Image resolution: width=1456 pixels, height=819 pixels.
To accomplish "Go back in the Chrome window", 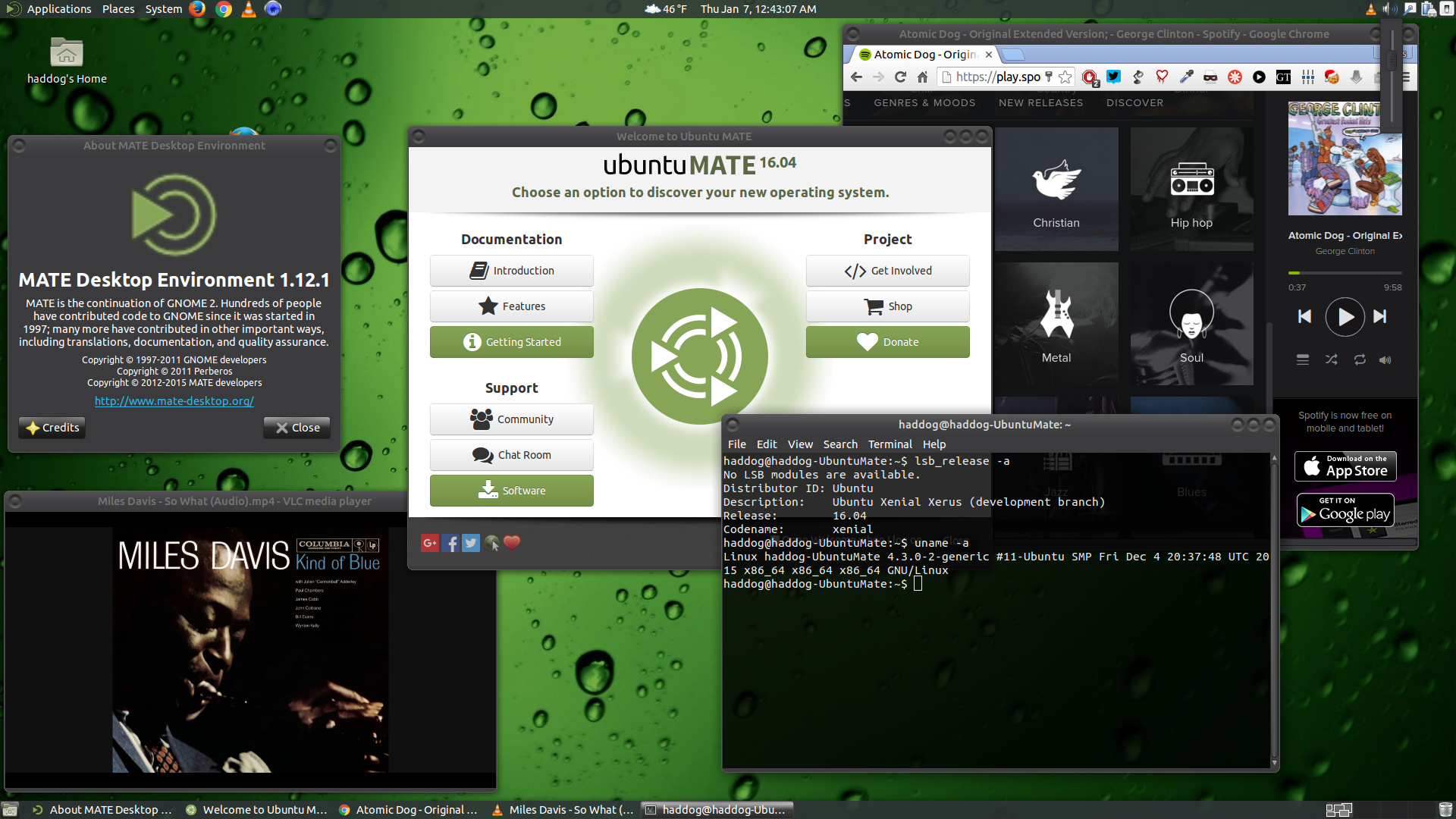I will click(x=856, y=77).
